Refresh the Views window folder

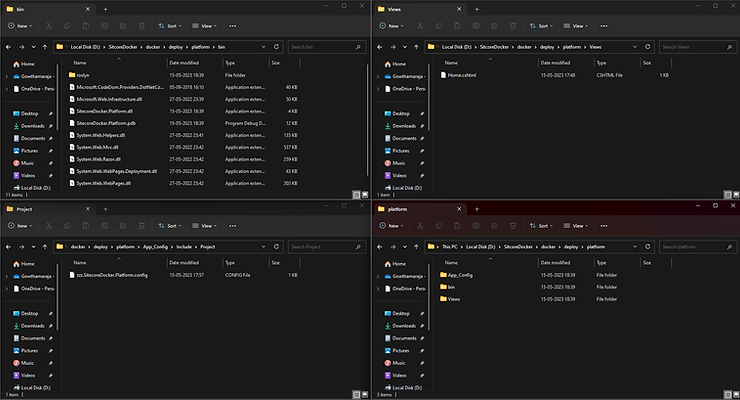click(x=648, y=47)
